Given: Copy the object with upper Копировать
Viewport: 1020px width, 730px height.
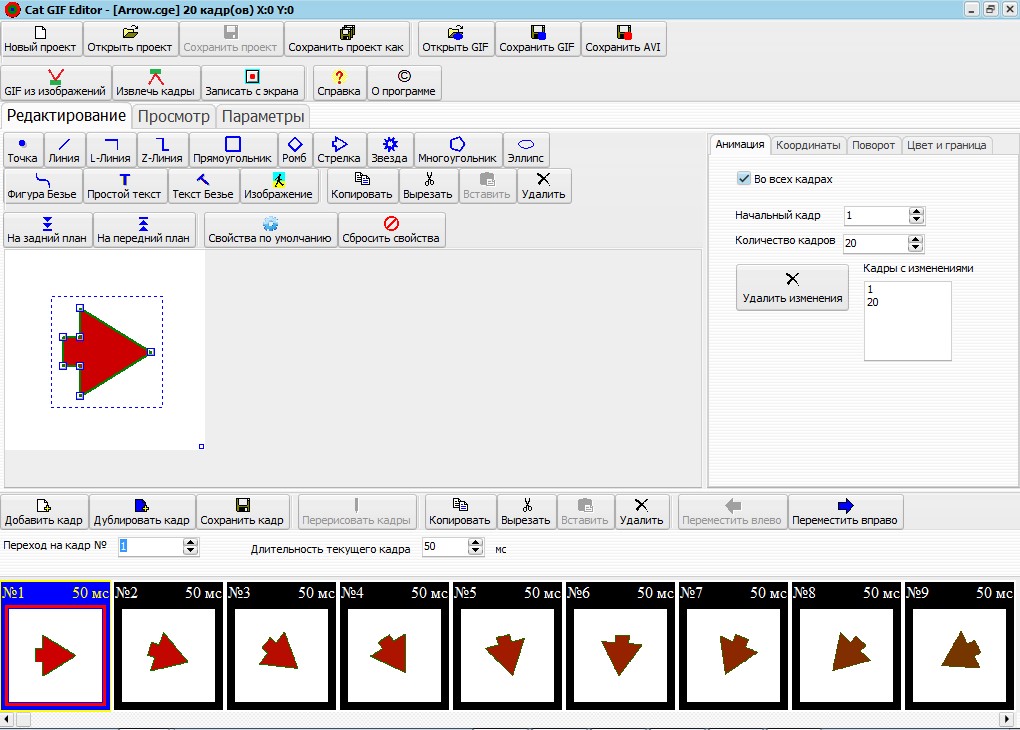Looking at the screenshot, I should pos(362,186).
